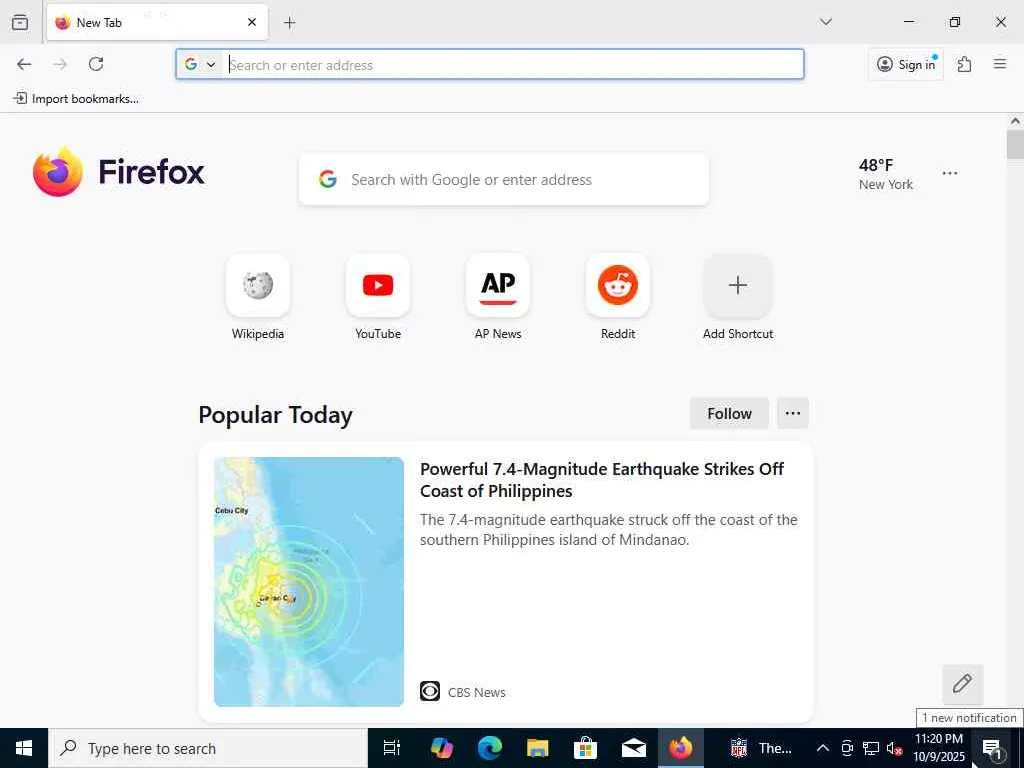
Task: Open muted volume tray icon
Action: [895, 748]
